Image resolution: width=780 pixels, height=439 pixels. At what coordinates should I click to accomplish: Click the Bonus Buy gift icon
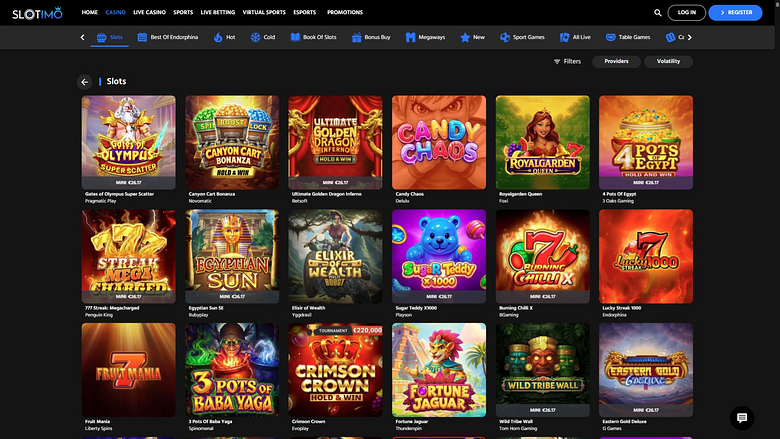356,37
